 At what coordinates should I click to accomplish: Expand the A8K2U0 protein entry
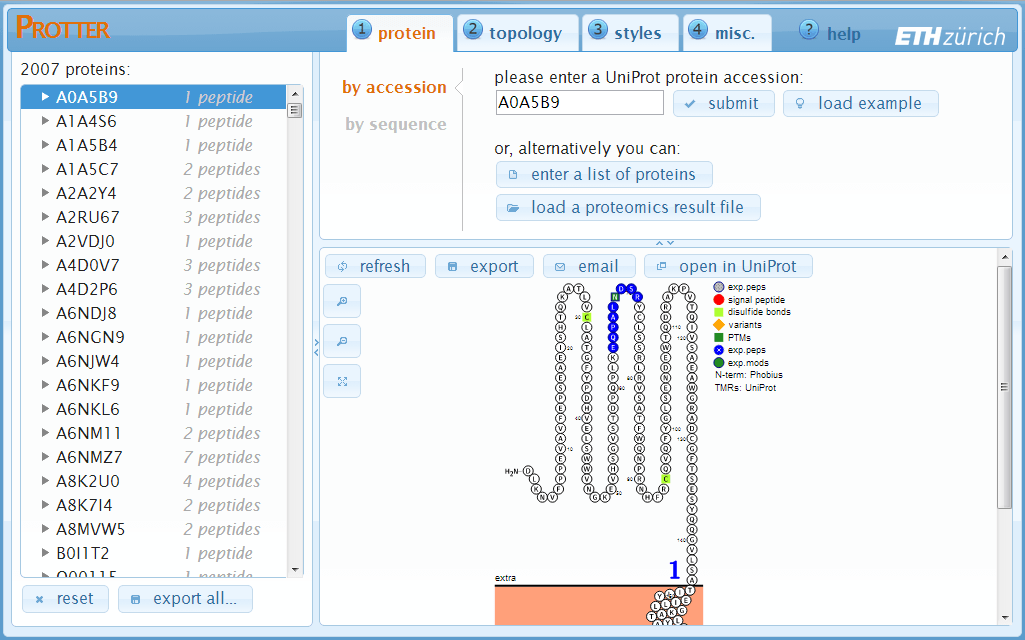pyautogui.click(x=46, y=481)
